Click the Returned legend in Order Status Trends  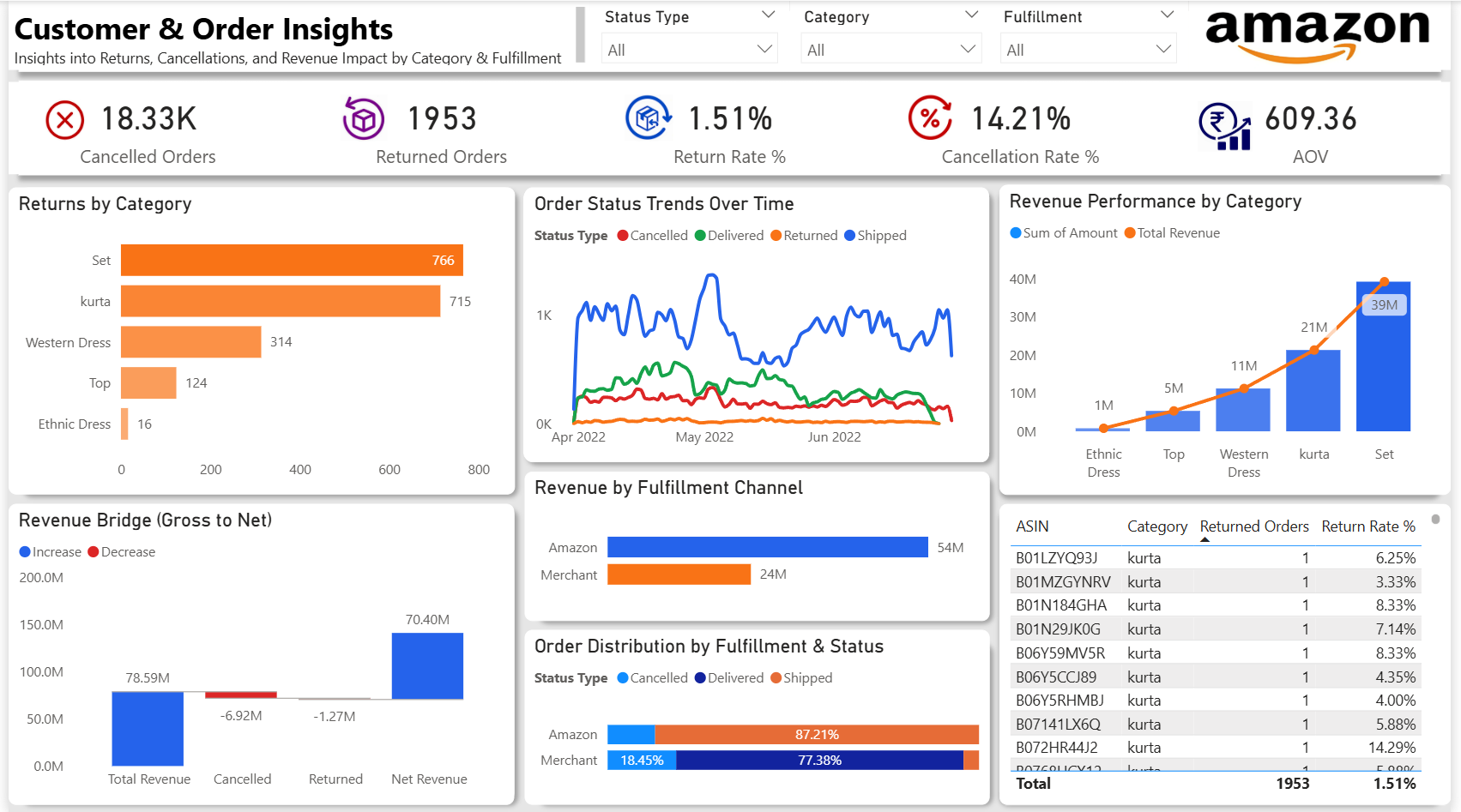(x=804, y=236)
